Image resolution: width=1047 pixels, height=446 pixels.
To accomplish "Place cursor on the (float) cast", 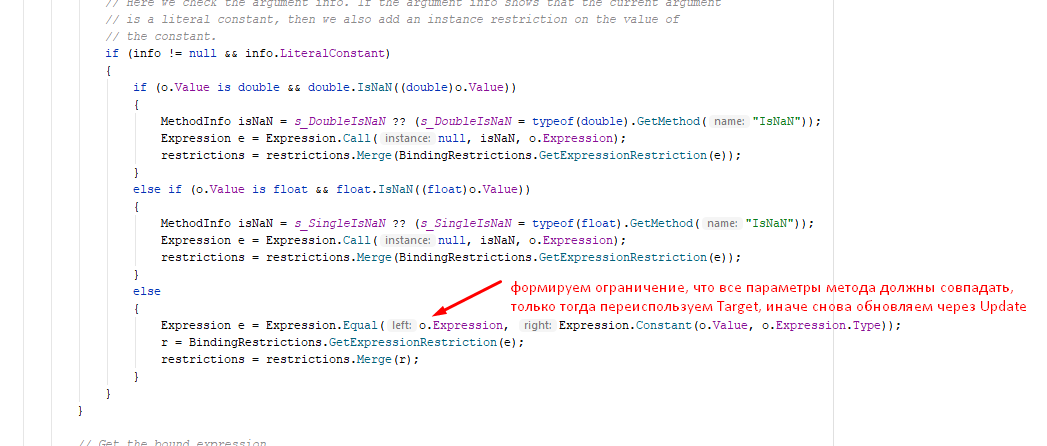I will [x=445, y=190].
